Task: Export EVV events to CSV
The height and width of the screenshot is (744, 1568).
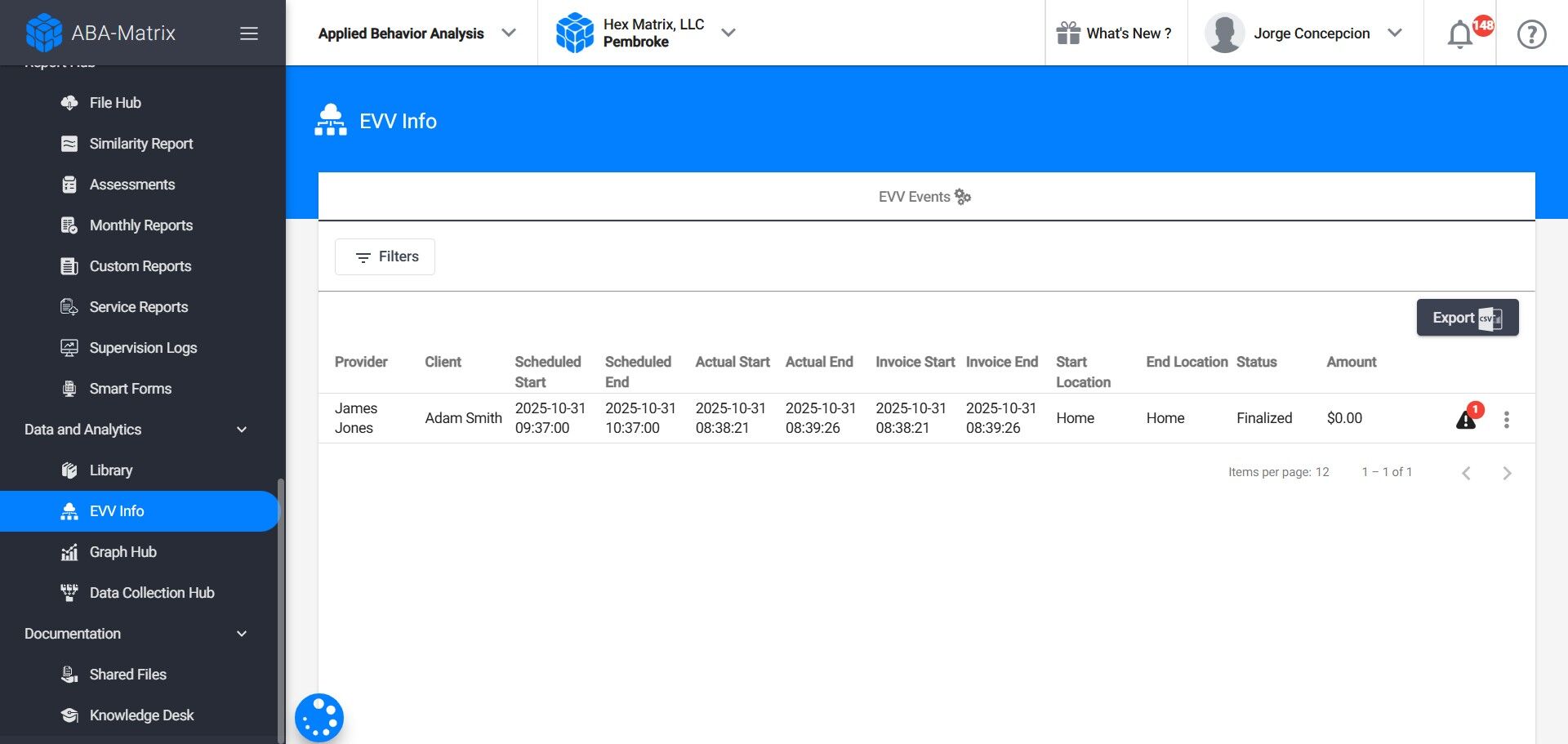Action: 1468,318
